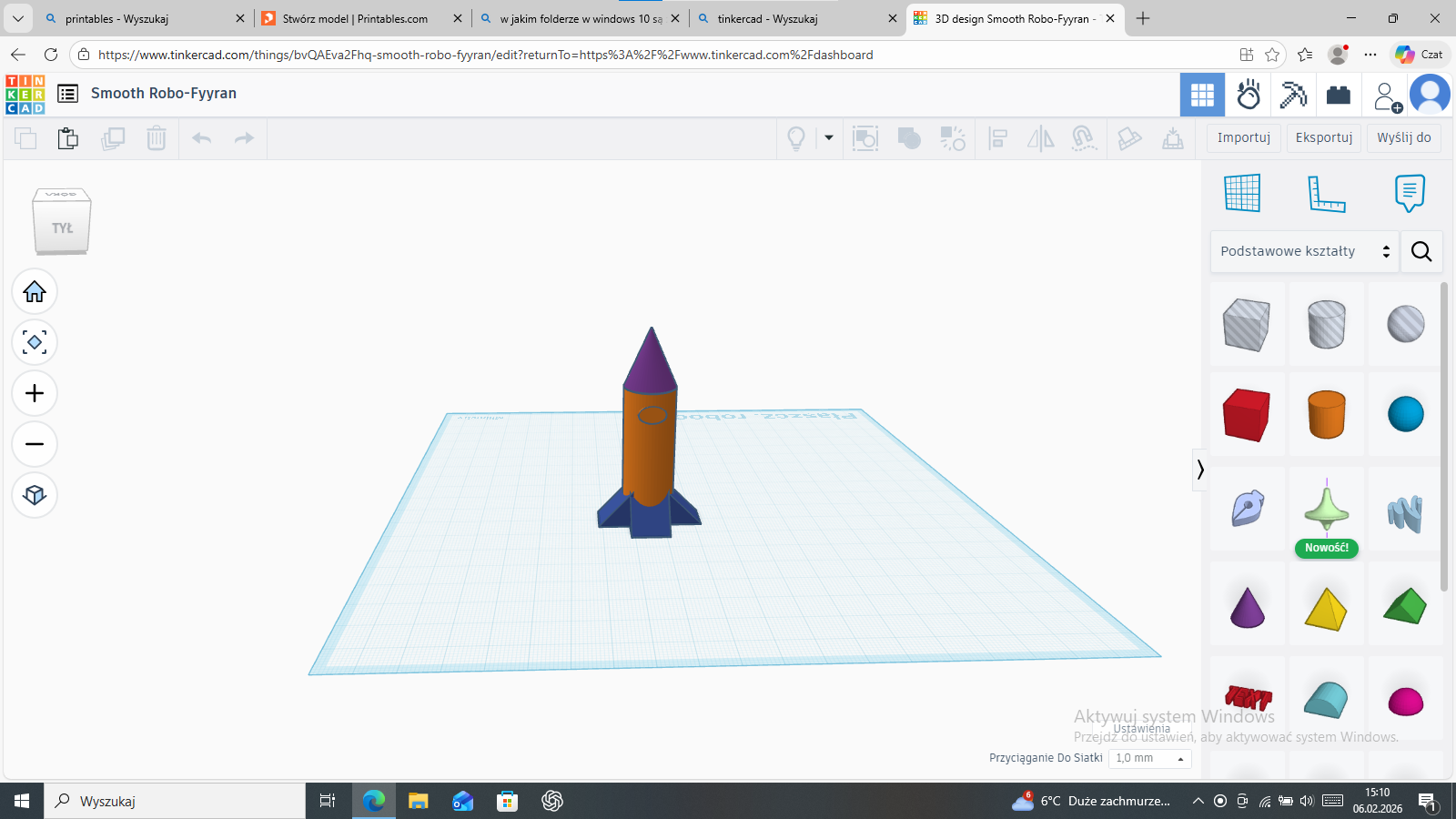Click the Mirror tool icon
Image resolution: width=1456 pixels, height=819 pixels.
pos(1040,138)
